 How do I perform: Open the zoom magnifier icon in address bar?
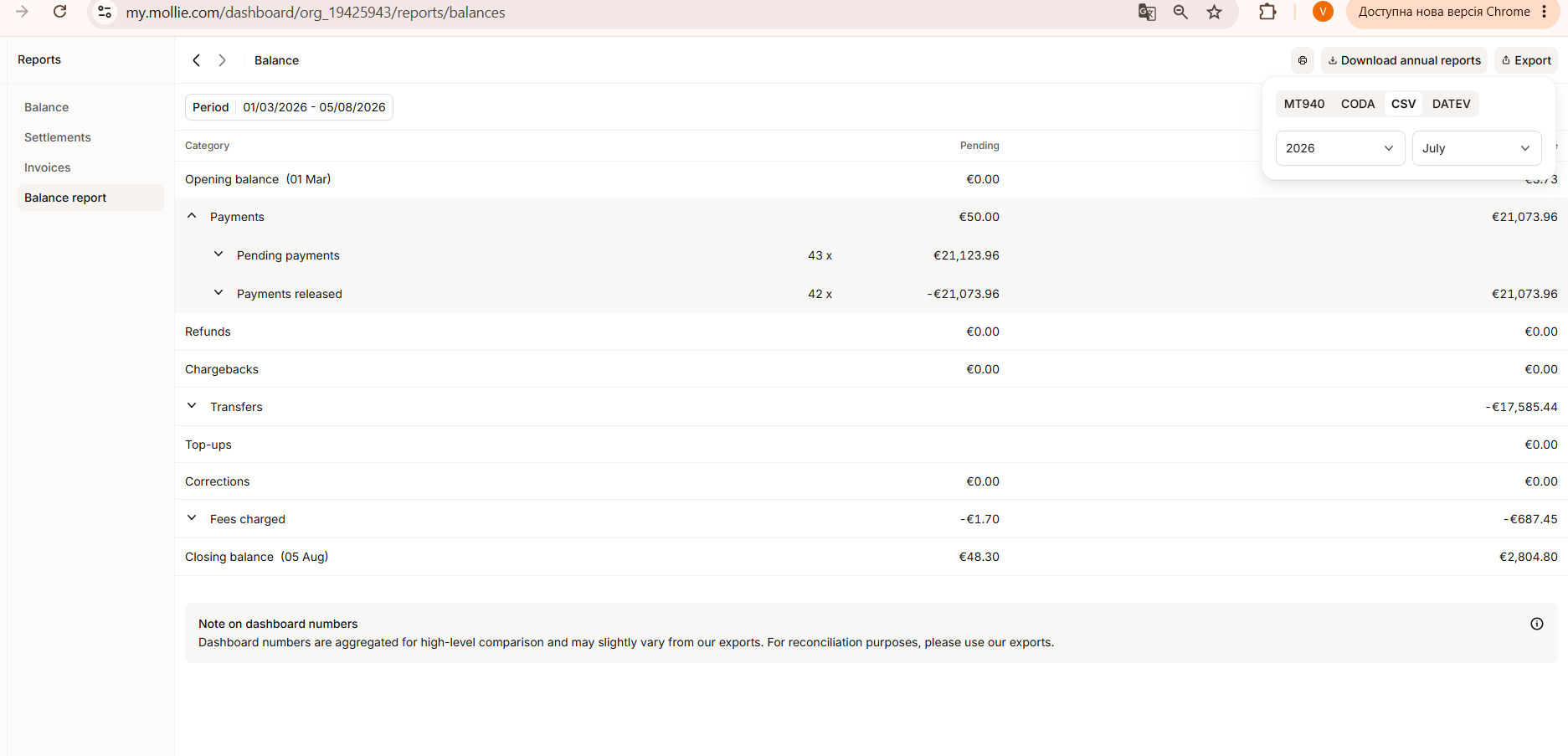1180,12
